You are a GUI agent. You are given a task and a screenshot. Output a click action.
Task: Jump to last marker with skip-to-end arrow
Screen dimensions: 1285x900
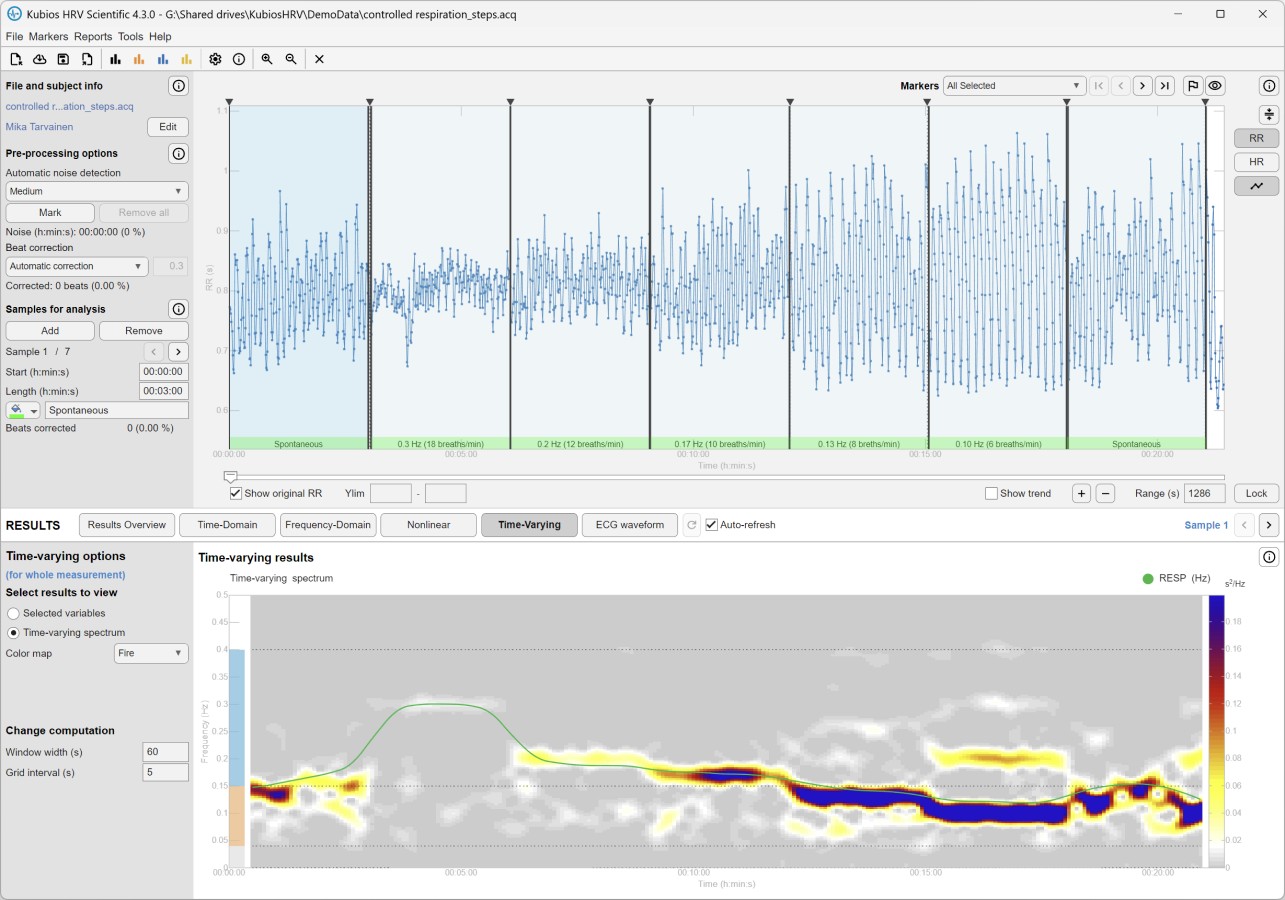coord(1164,86)
